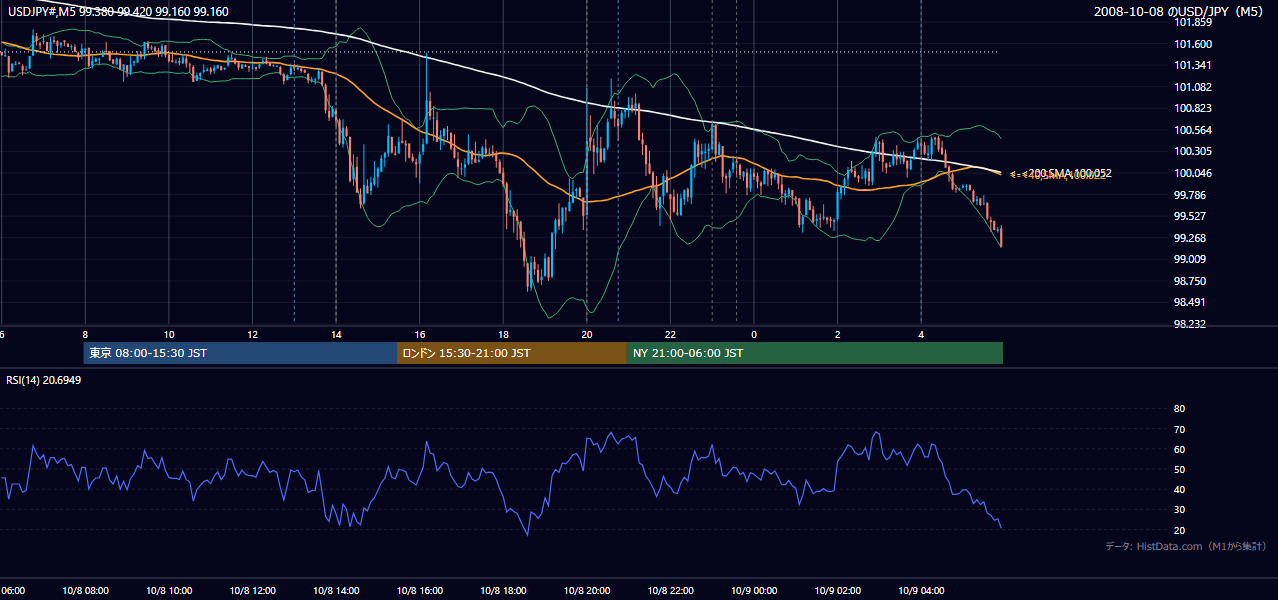Click the データ: HistData.com source credit
This screenshot has width=1278, height=600.
[x=1186, y=546]
